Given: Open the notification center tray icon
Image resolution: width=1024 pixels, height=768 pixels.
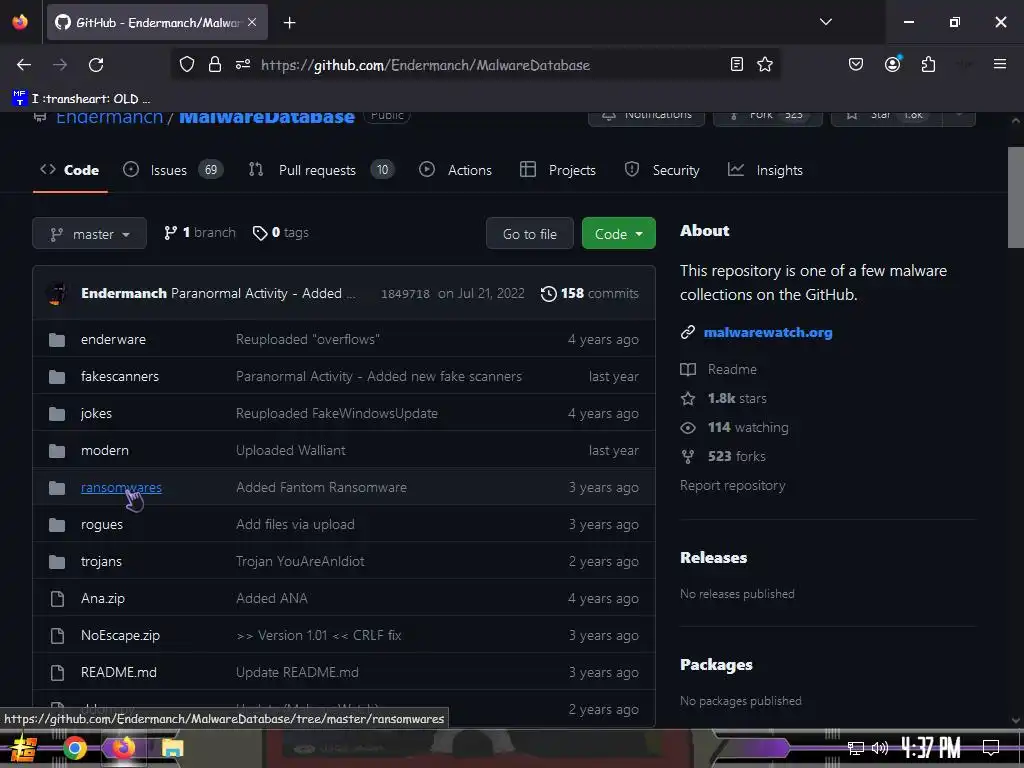Looking at the screenshot, I should (x=991, y=748).
